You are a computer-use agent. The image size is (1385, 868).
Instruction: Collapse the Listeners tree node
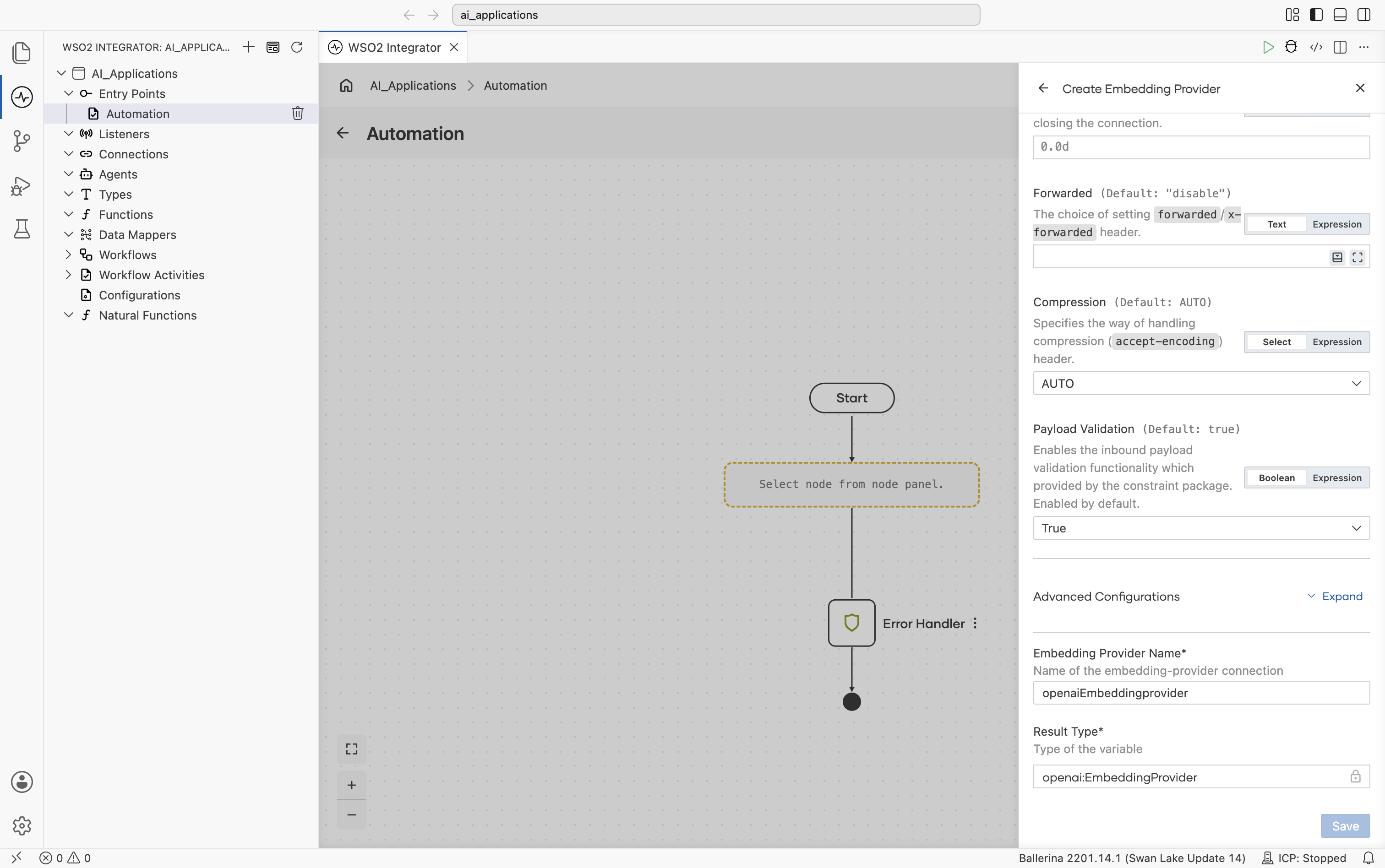(68, 134)
